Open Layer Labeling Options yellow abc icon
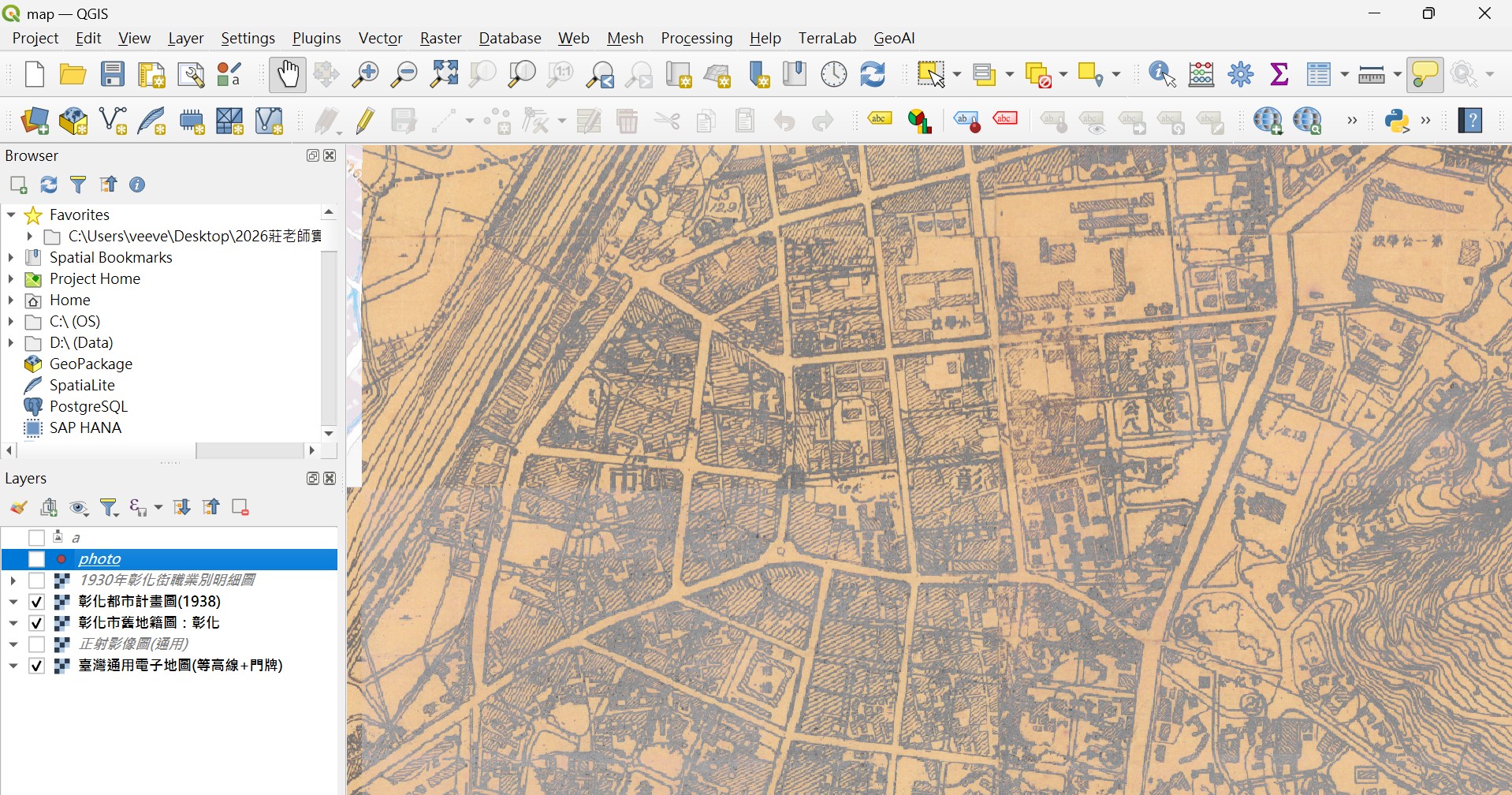The width and height of the screenshot is (1512, 795). tap(880, 120)
